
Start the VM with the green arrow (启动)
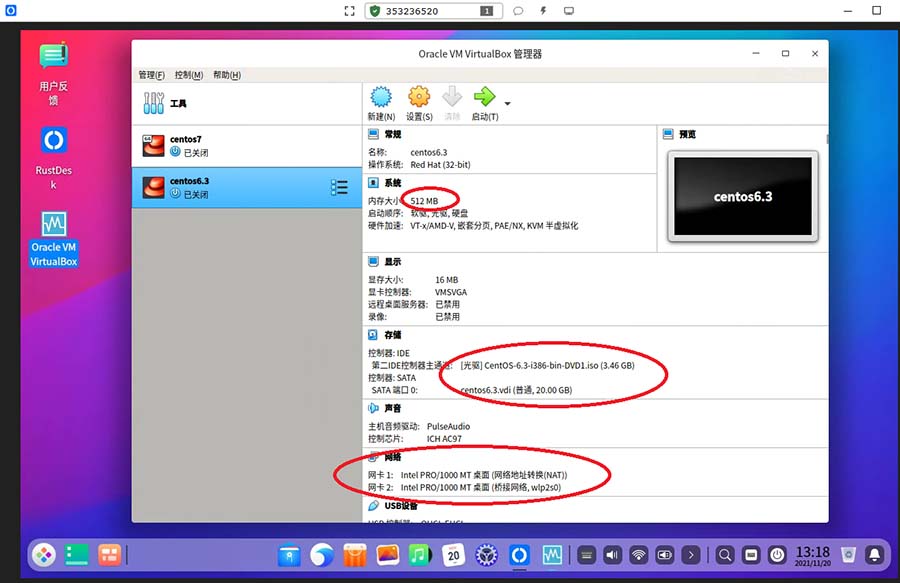click(x=484, y=97)
